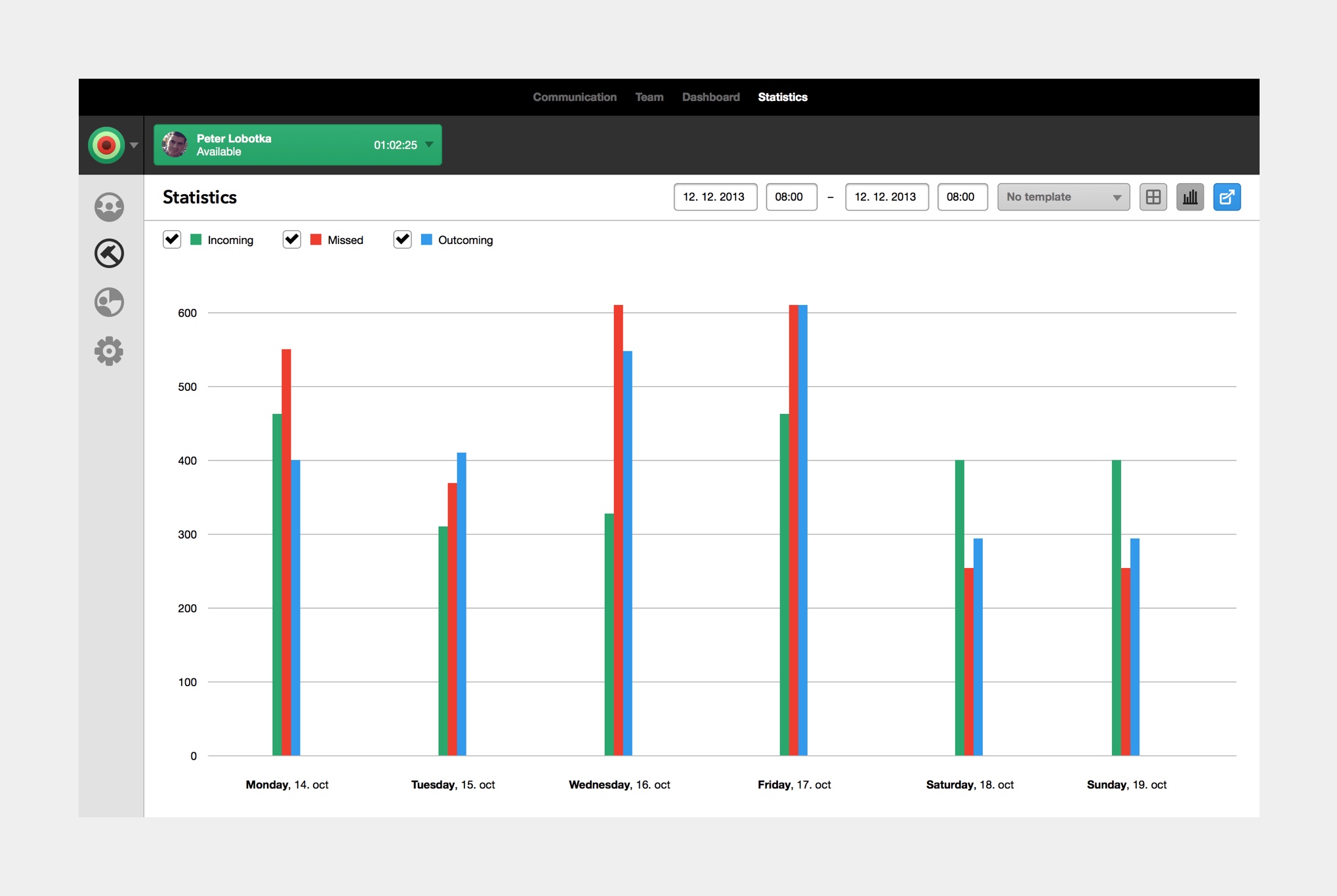The image size is (1337, 896).
Task: Expand the Peter Lobotka status dropdown
Action: [x=428, y=145]
